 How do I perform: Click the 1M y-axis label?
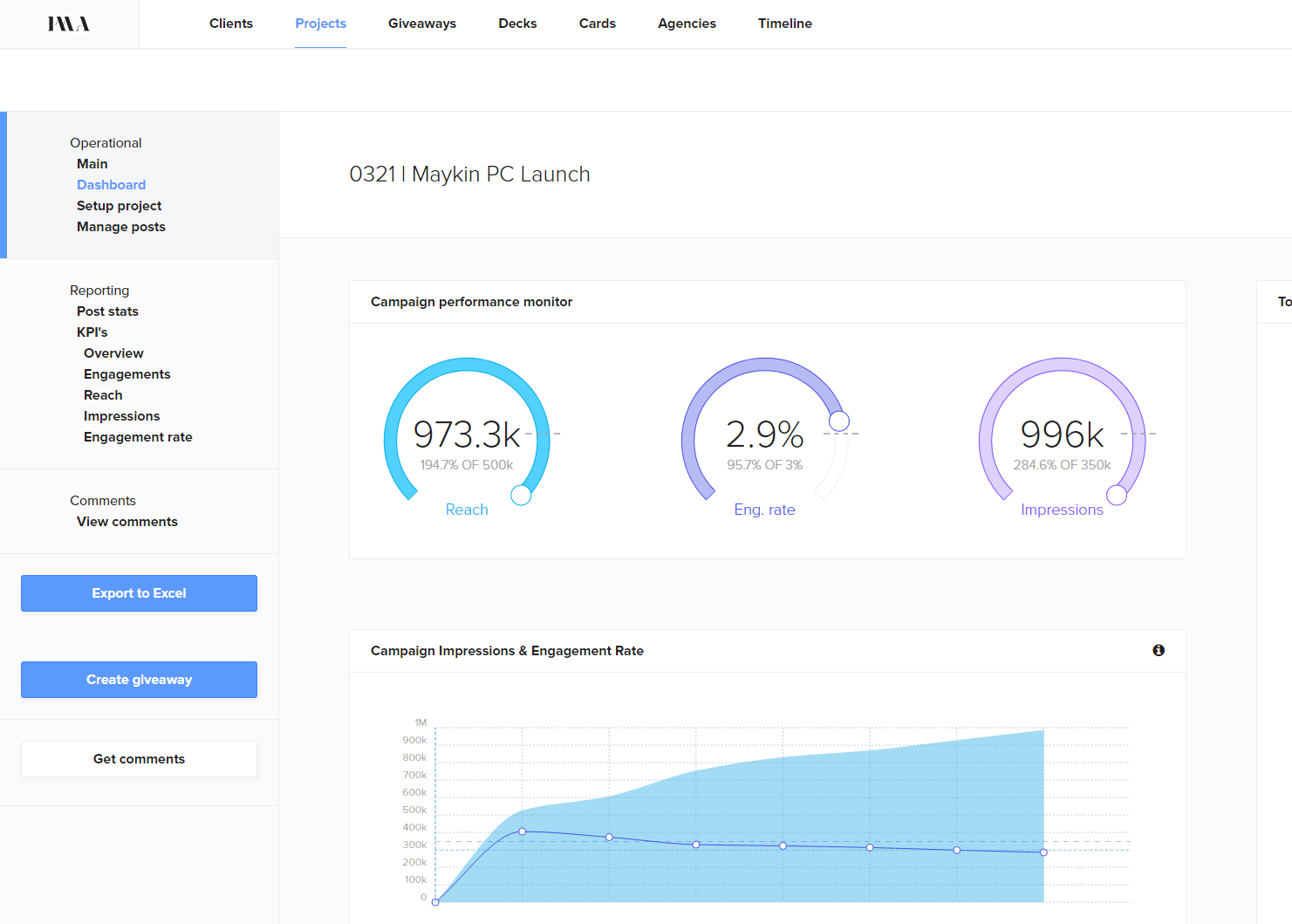point(420,722)
